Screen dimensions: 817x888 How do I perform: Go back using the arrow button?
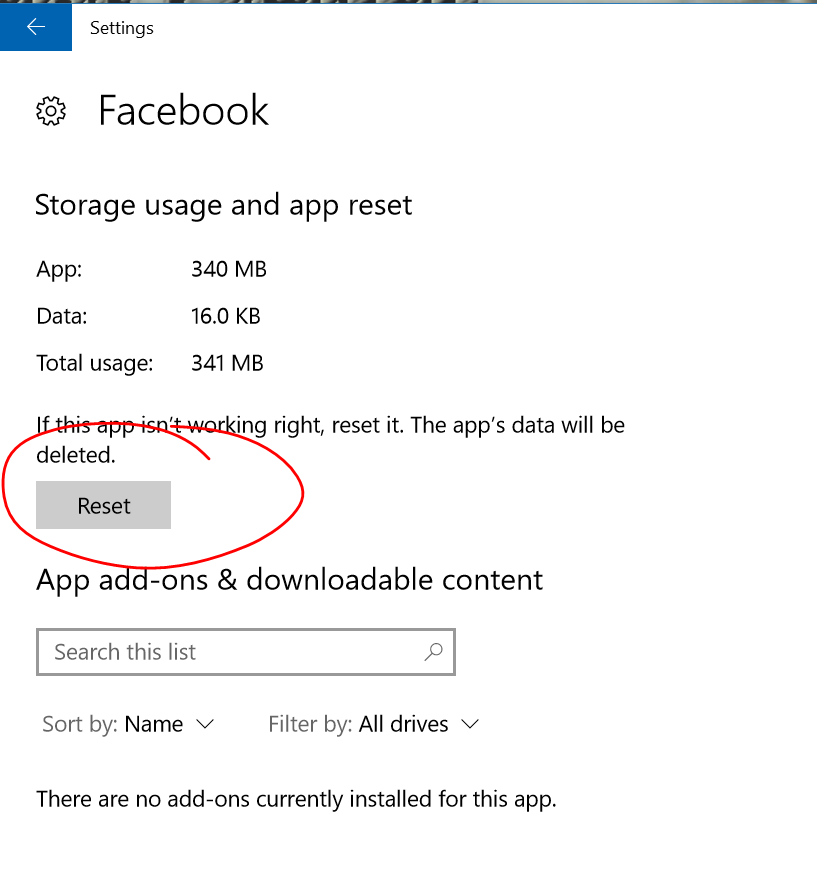(36, 27)
